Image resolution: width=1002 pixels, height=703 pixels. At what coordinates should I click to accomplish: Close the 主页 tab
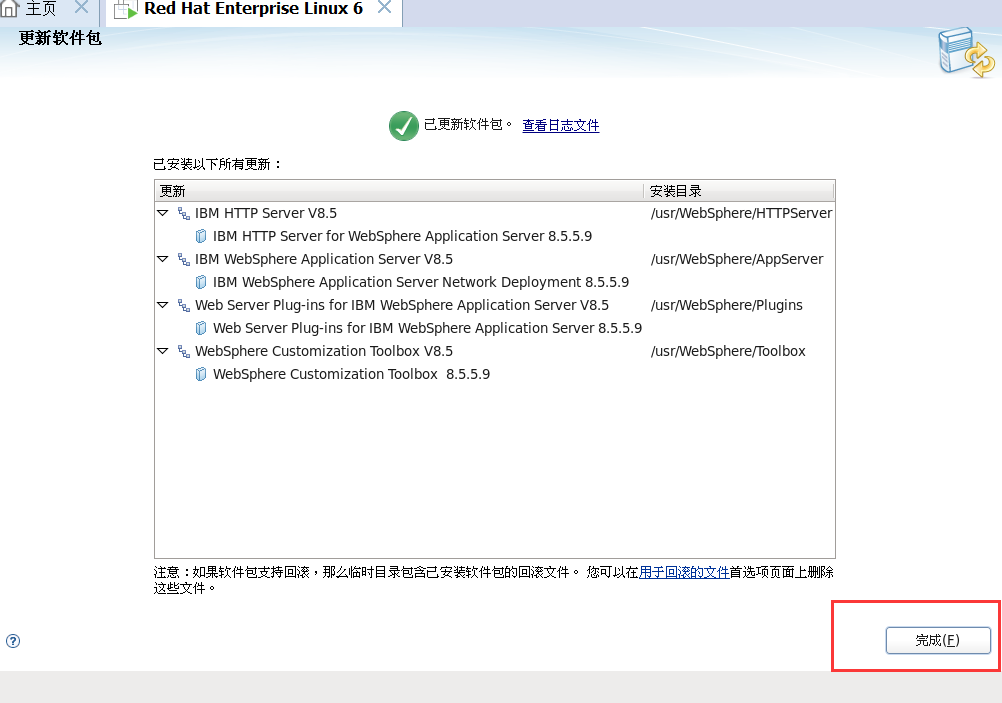point(81,8)
